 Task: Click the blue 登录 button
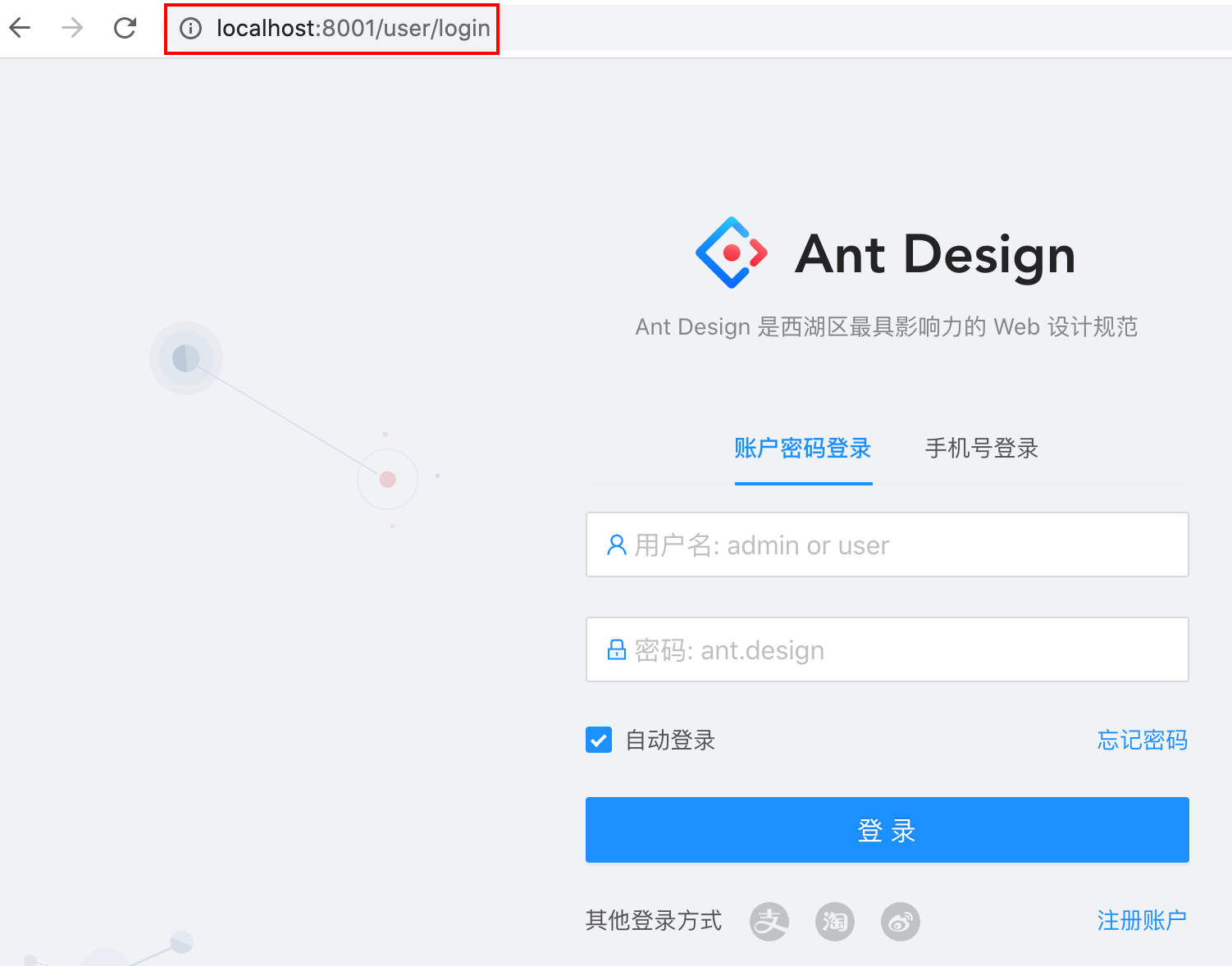point(887,830)
